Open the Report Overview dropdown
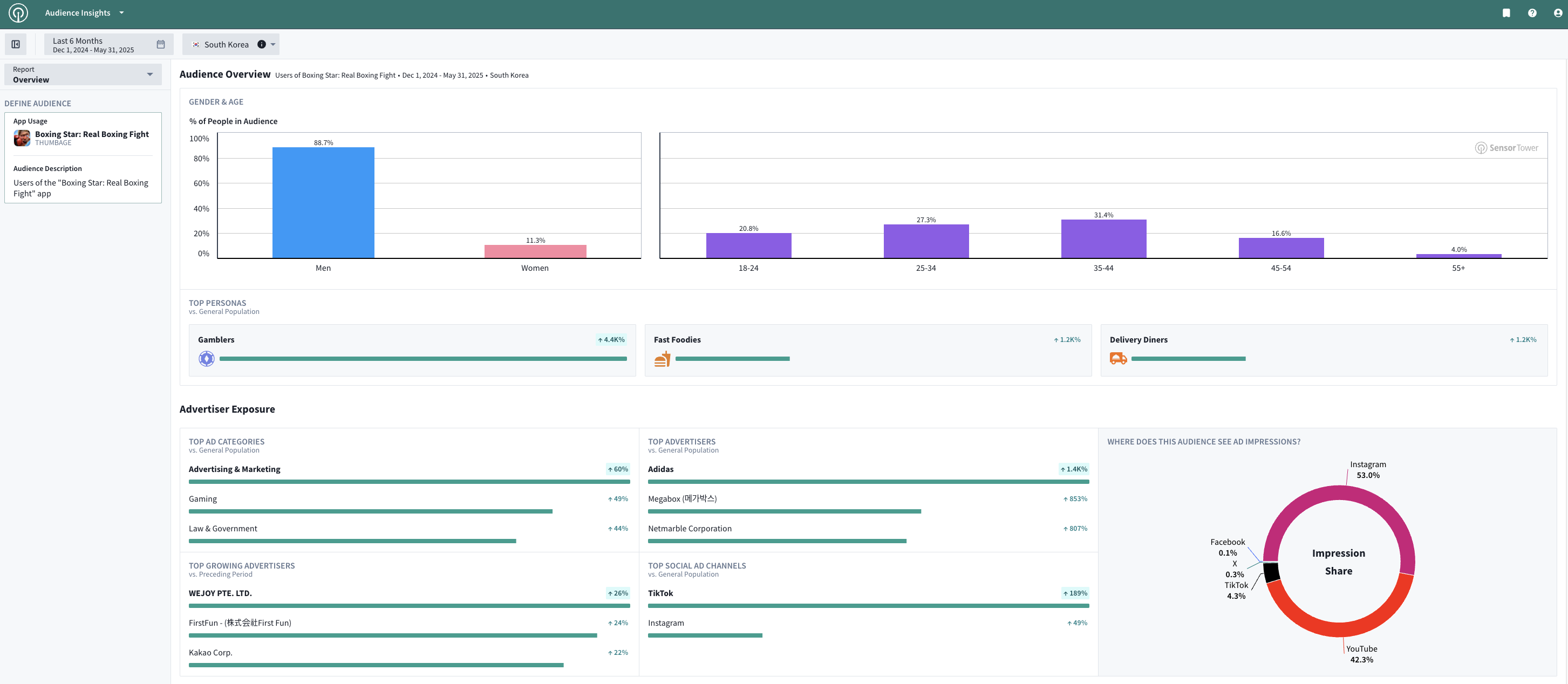 pos(83,74)
